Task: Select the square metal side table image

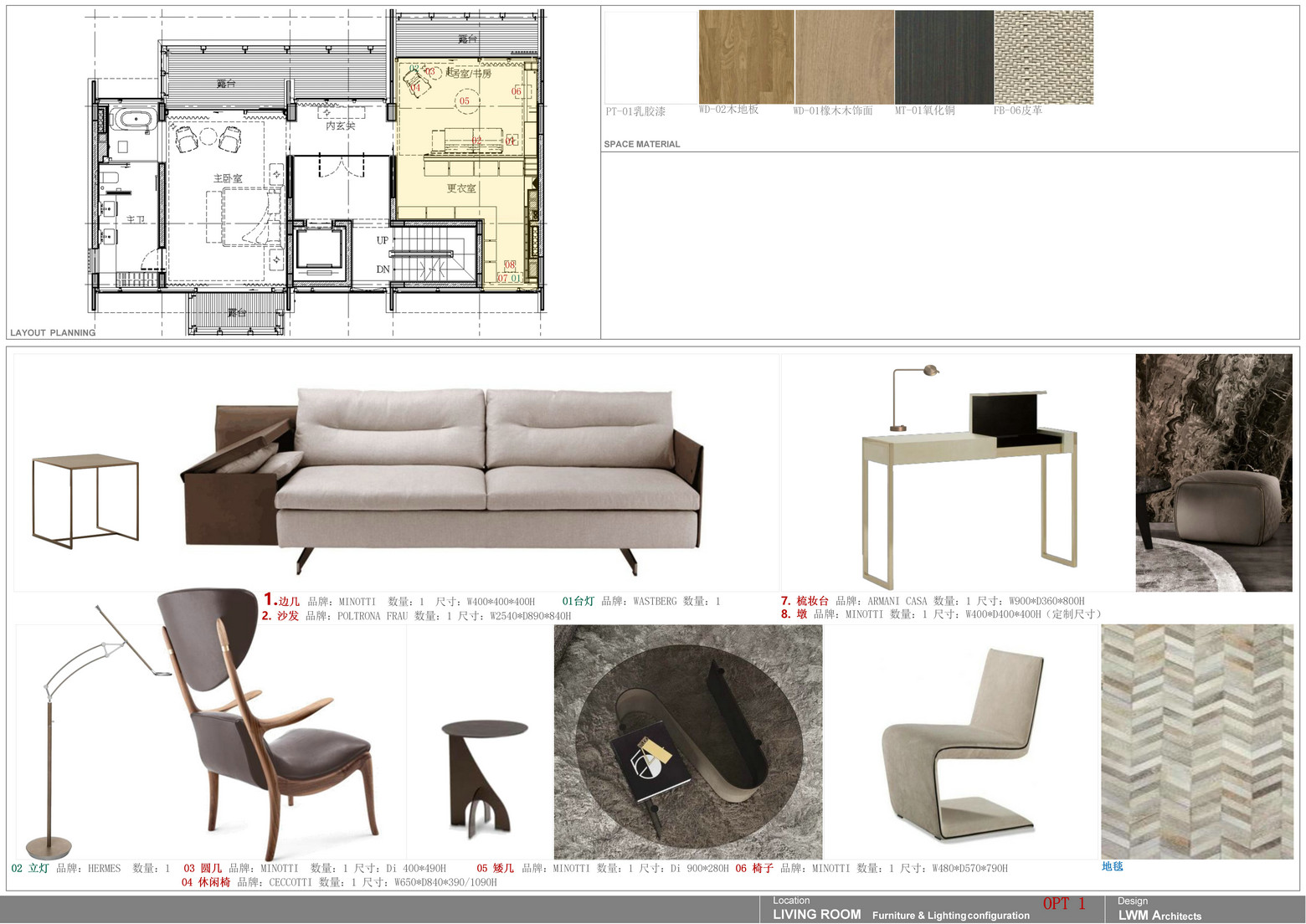Action: [x=85, y=500]
